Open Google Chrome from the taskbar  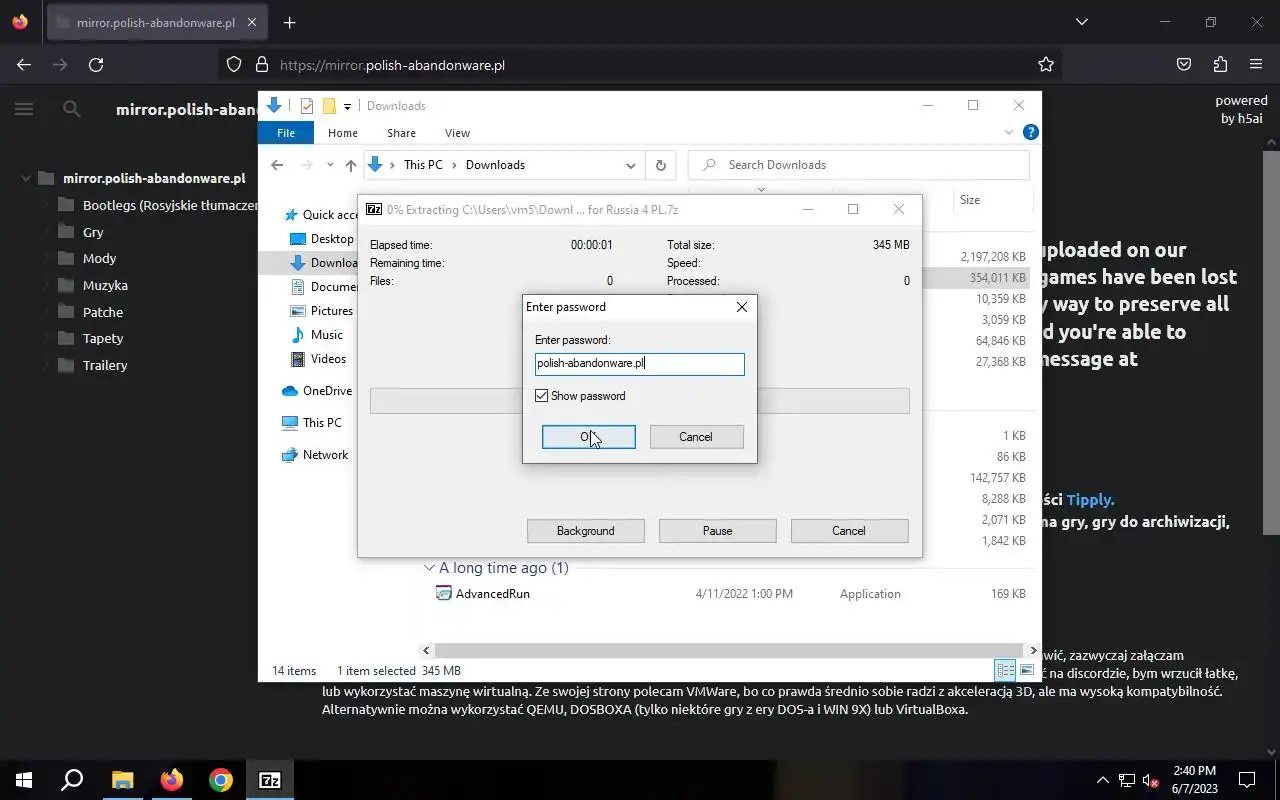[x=221, y=780]
